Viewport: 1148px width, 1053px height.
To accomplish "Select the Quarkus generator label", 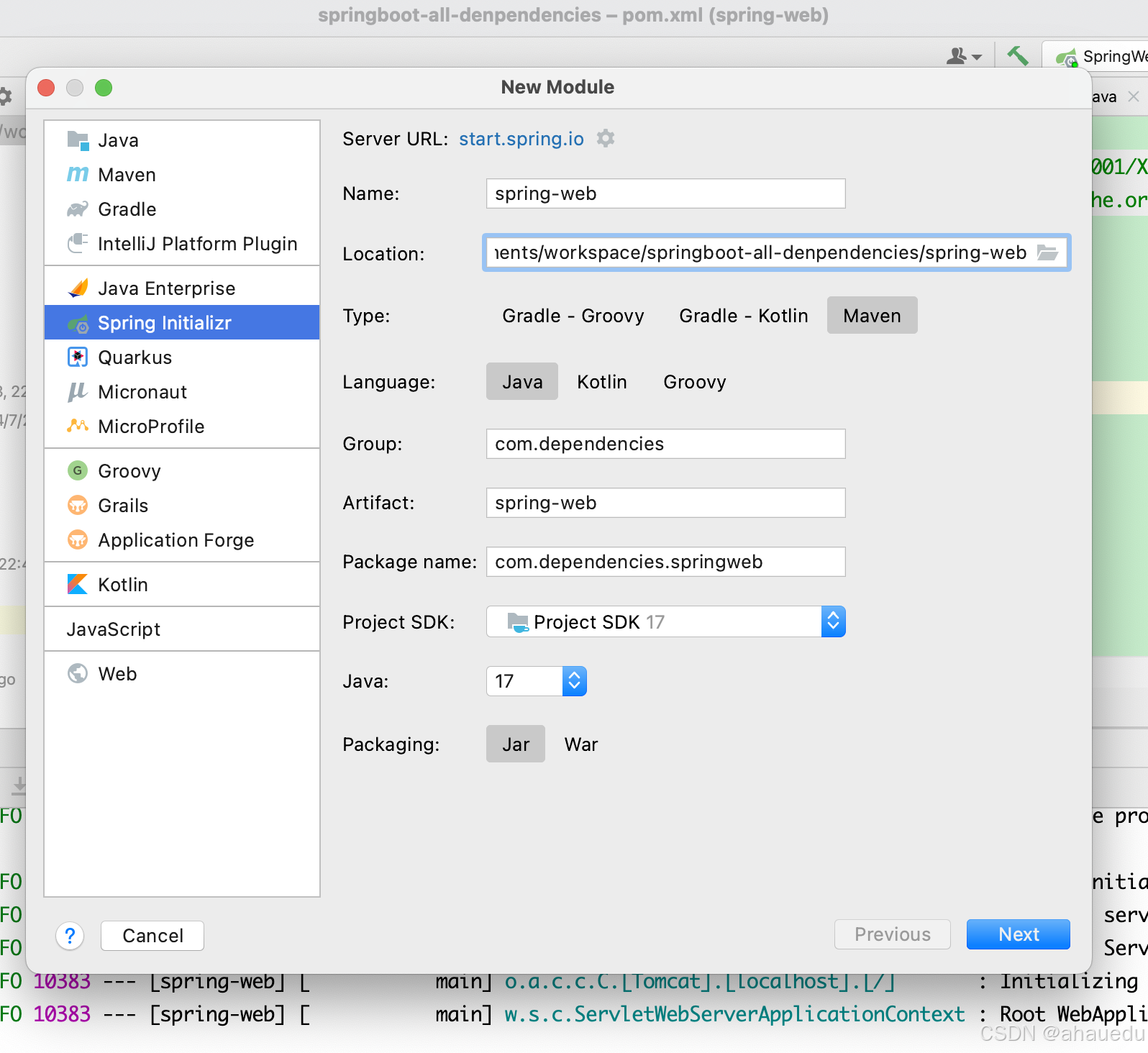I will click(135, 357).
